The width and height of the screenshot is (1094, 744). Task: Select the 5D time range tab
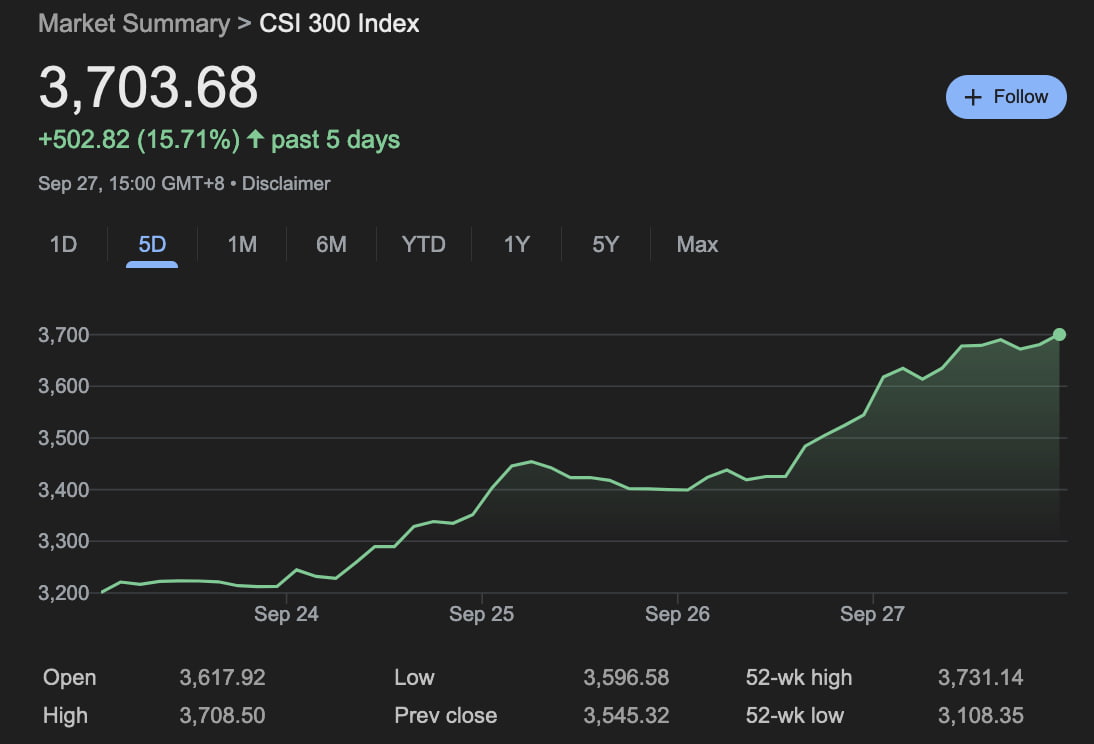click(151, 244)
